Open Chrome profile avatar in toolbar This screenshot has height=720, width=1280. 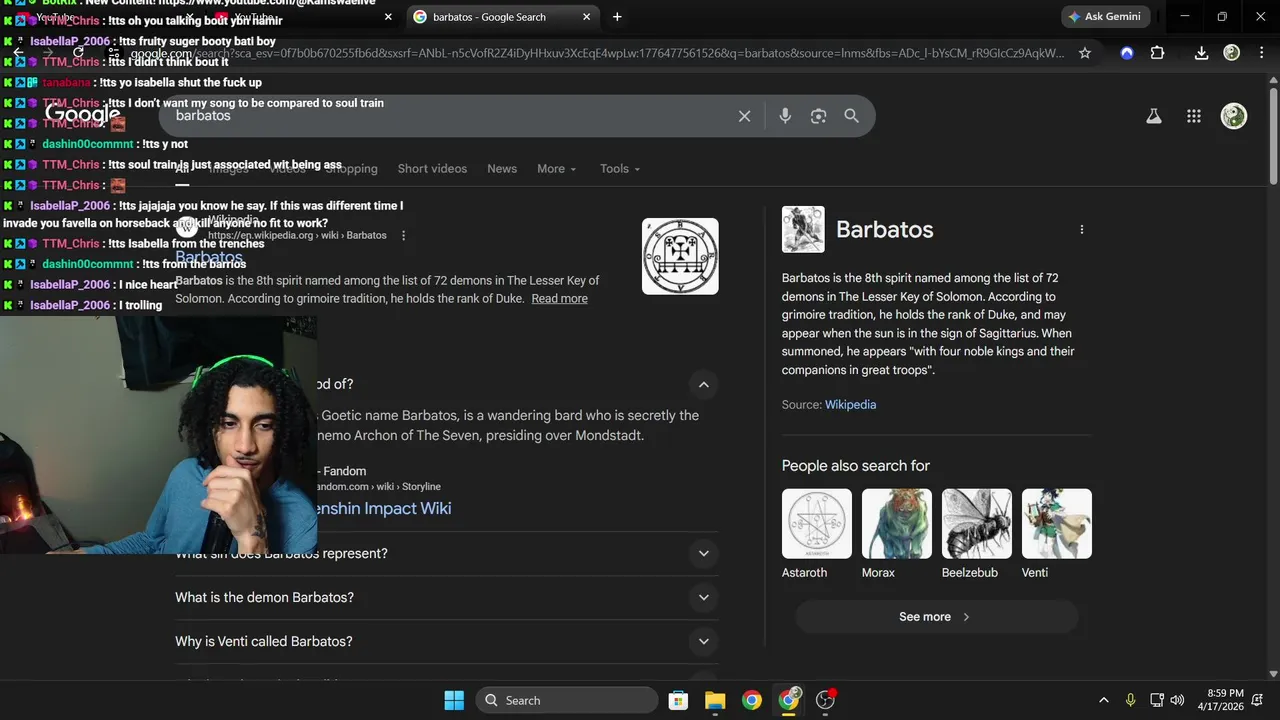coord(1232,53)
